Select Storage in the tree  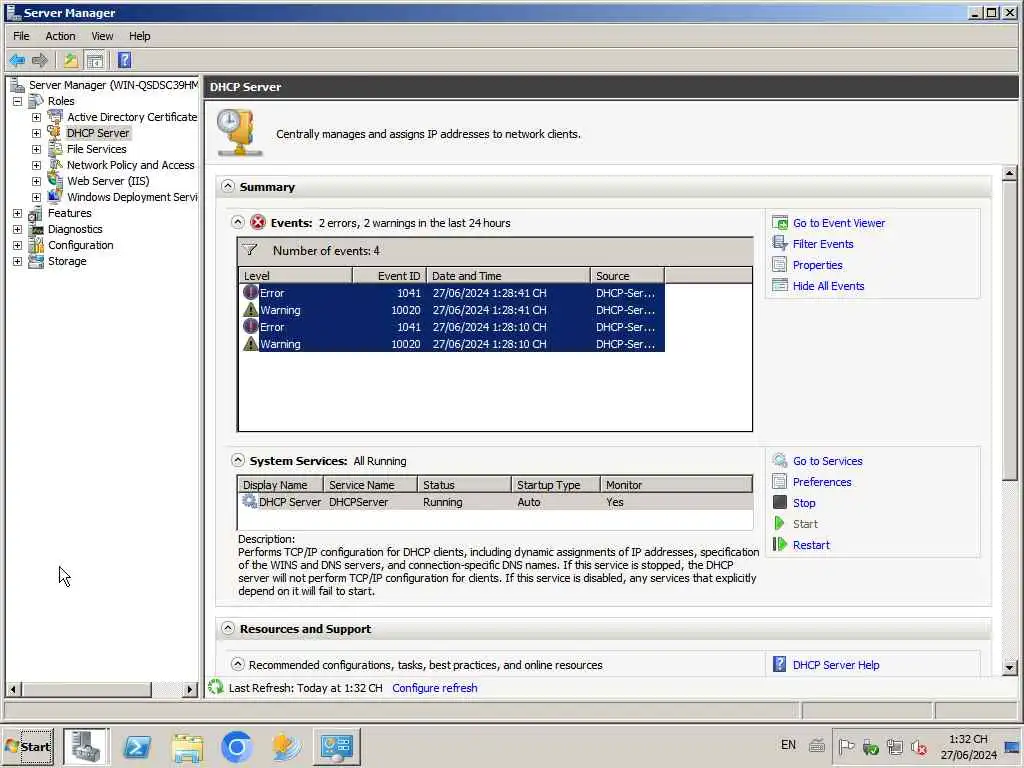pyautogui.click(x=67, y=261)
